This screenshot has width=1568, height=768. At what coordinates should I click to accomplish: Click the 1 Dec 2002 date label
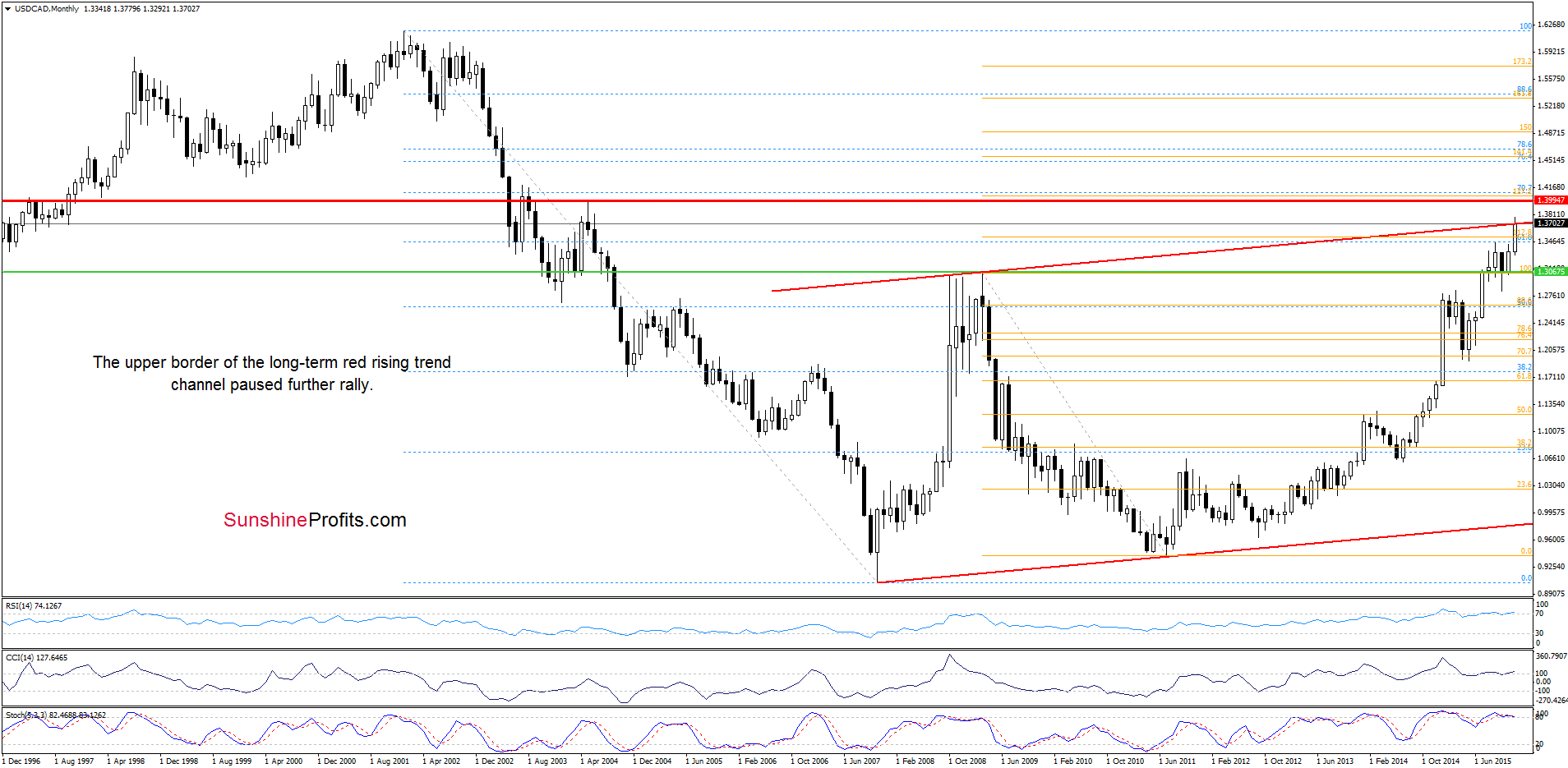point(495,761)
